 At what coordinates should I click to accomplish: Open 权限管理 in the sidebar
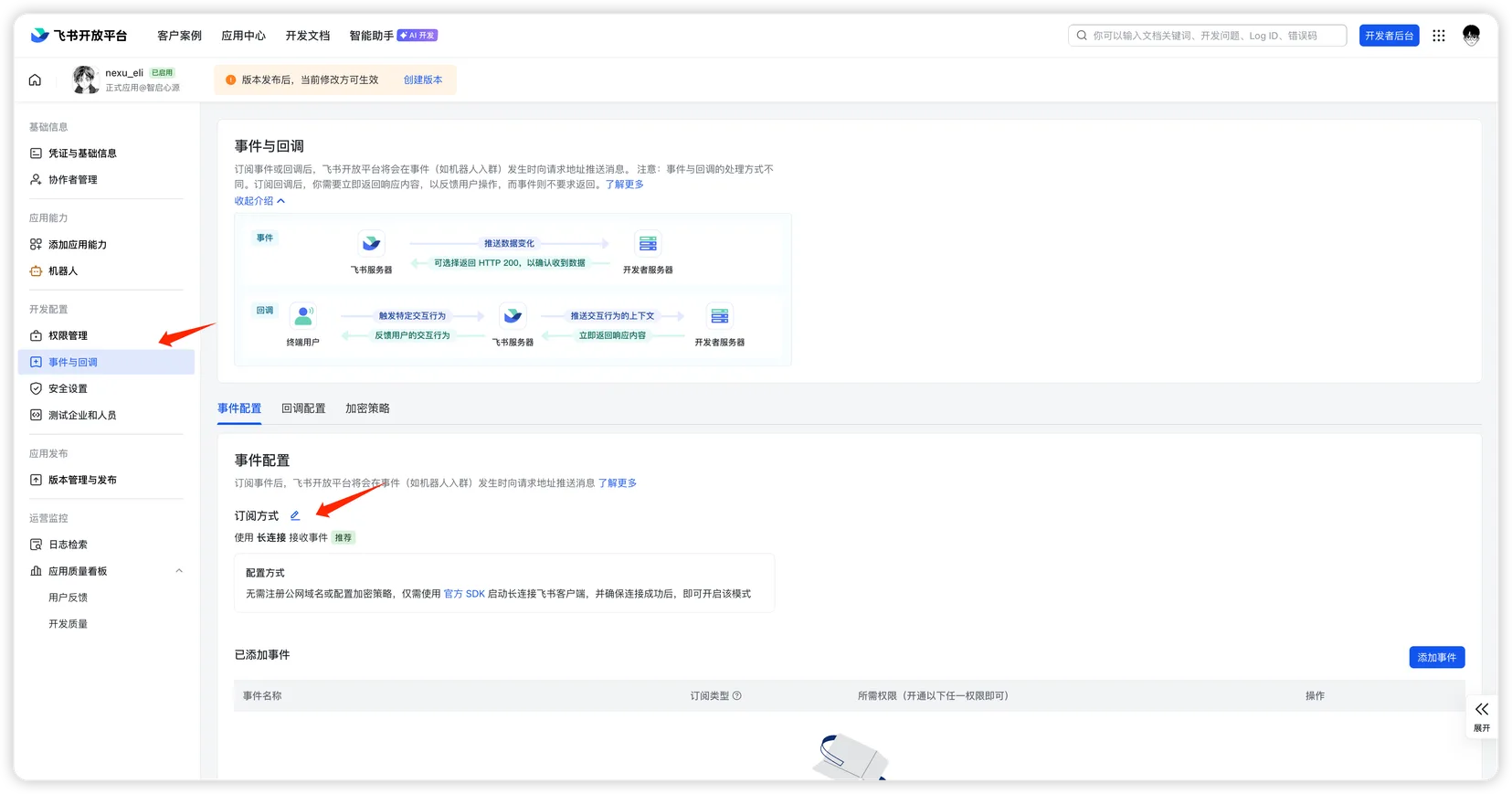[68, 336]
